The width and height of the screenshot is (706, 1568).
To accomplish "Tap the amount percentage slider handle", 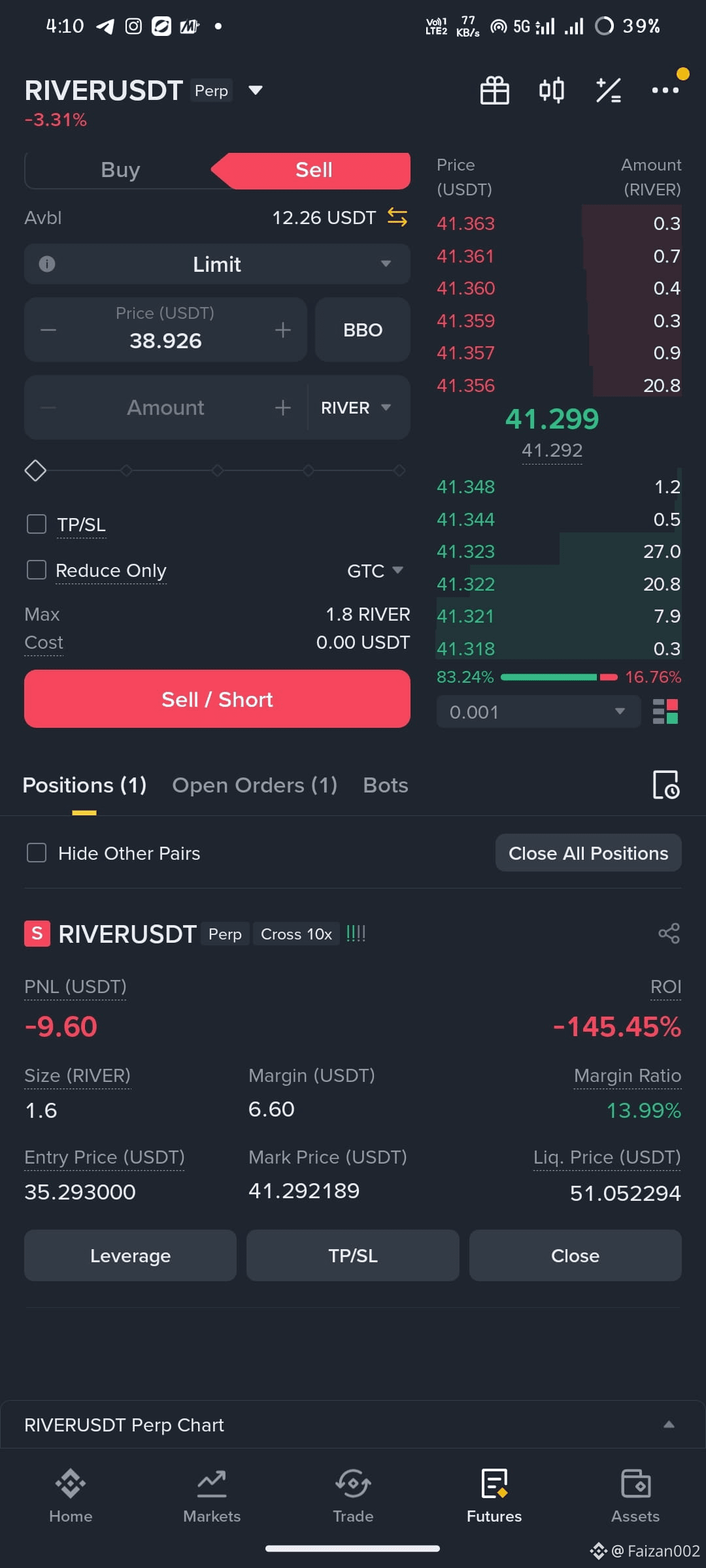I will (x=35, y=470).
